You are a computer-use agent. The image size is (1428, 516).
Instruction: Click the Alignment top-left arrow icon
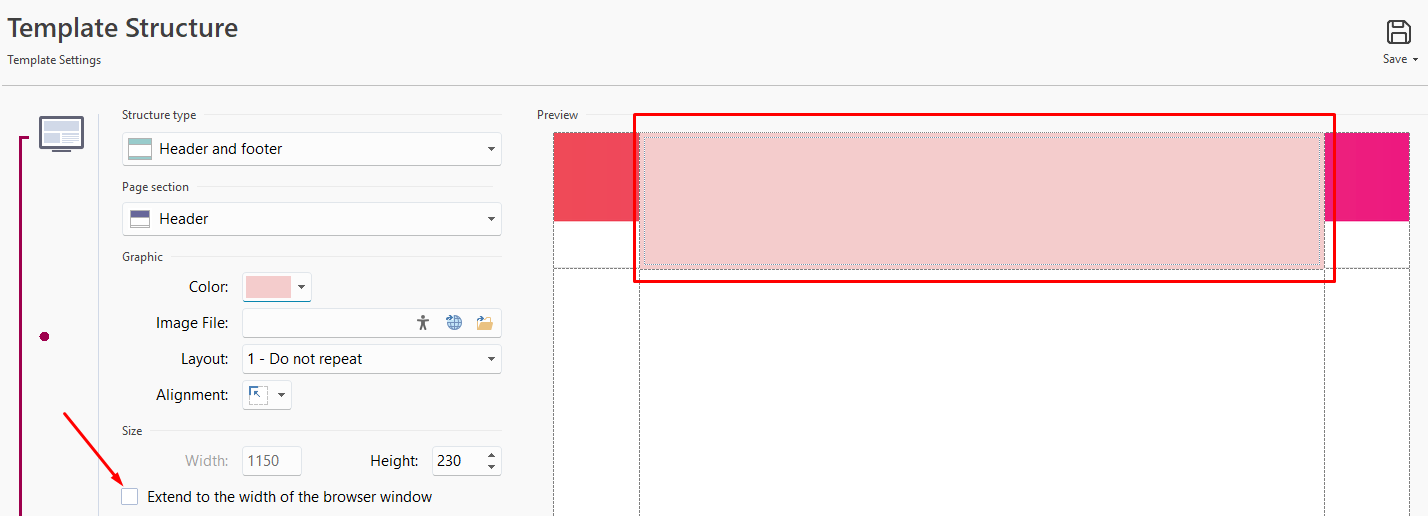pyautogui.click(x=258, y=395)
